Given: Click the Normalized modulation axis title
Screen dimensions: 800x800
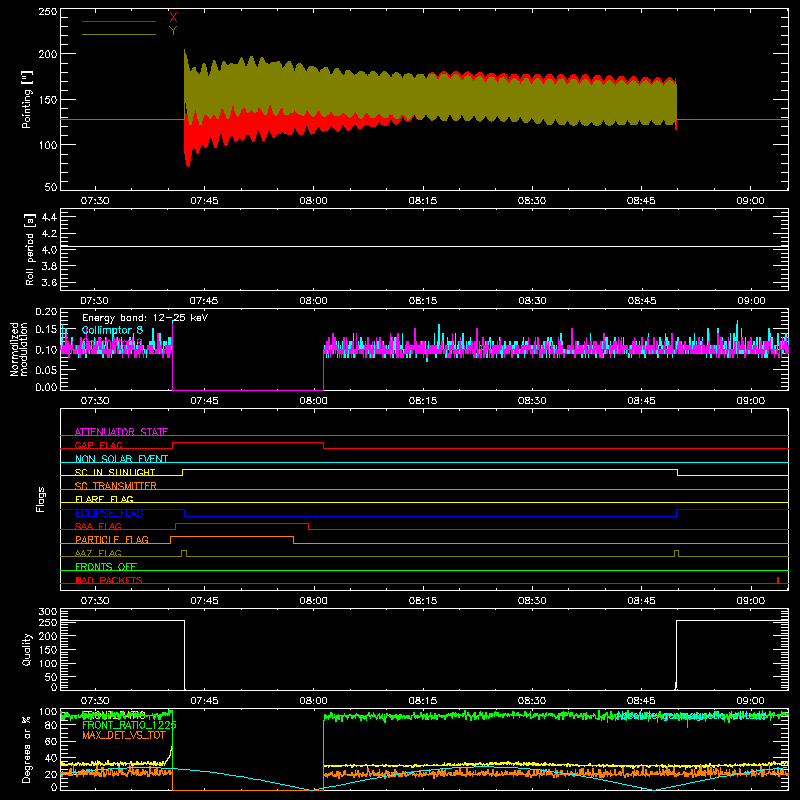Looking at the screenshot, I should [x=18, y=349].
